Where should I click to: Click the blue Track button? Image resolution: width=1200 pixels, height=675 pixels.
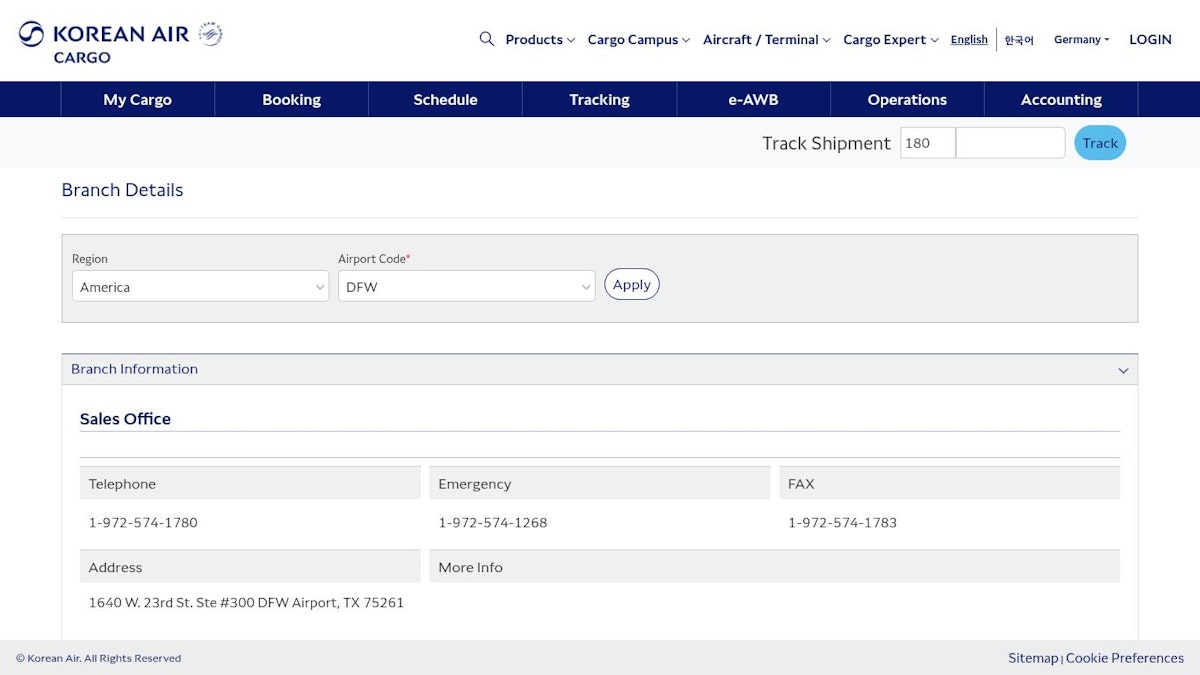click(x=1099, y=143)
